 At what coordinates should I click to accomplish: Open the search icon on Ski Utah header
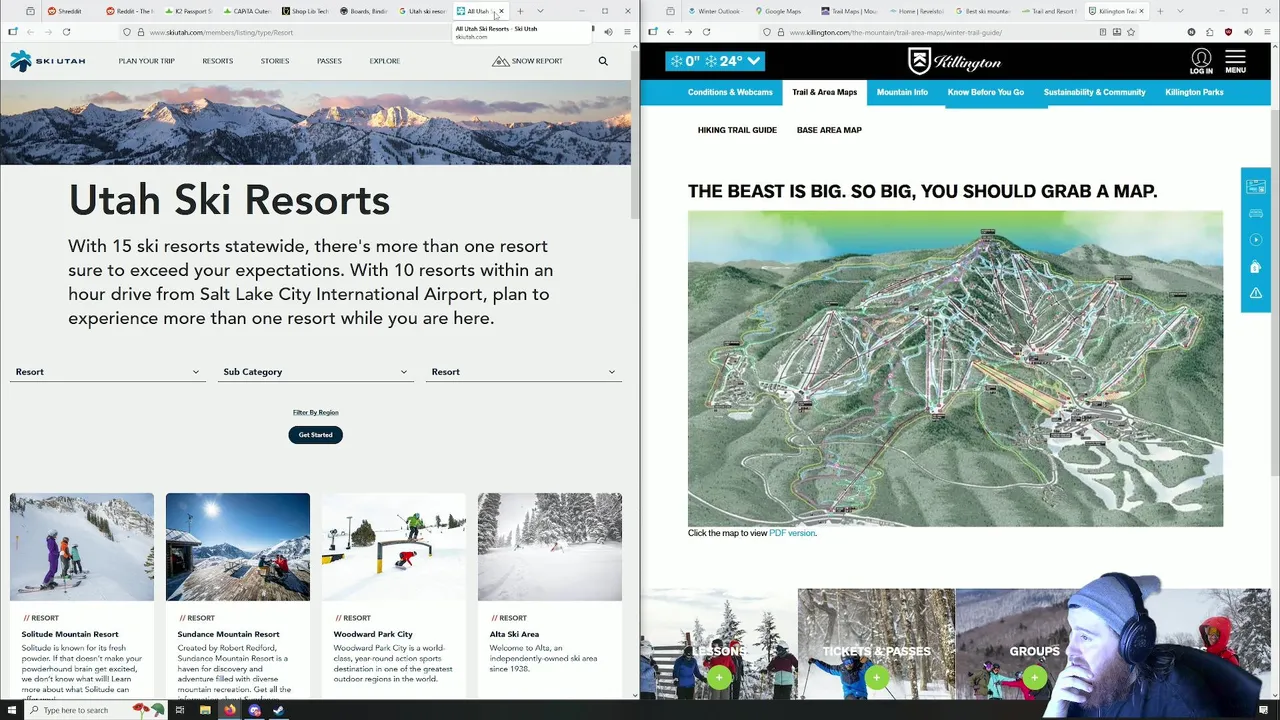point(603,61)
